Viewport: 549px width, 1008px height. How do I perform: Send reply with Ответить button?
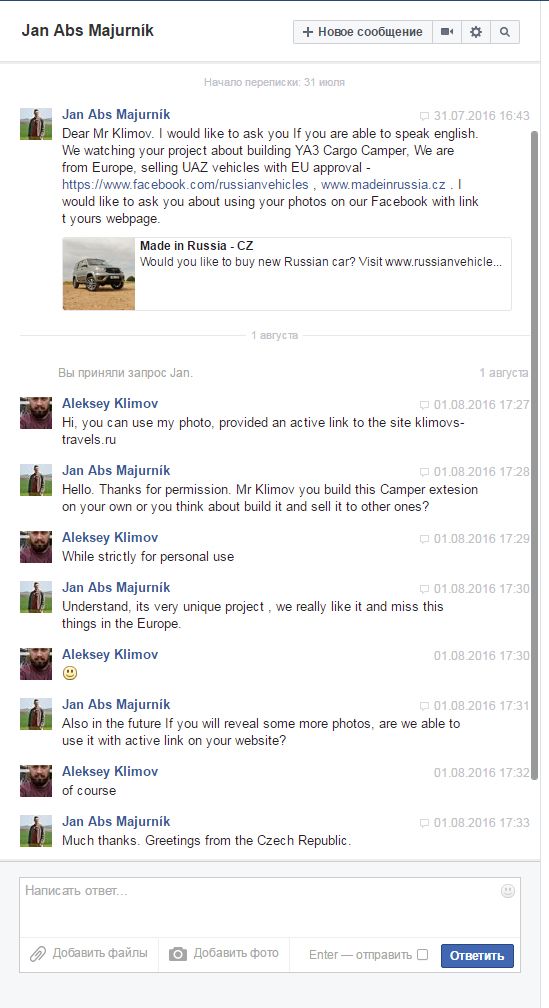coord(477,956)
